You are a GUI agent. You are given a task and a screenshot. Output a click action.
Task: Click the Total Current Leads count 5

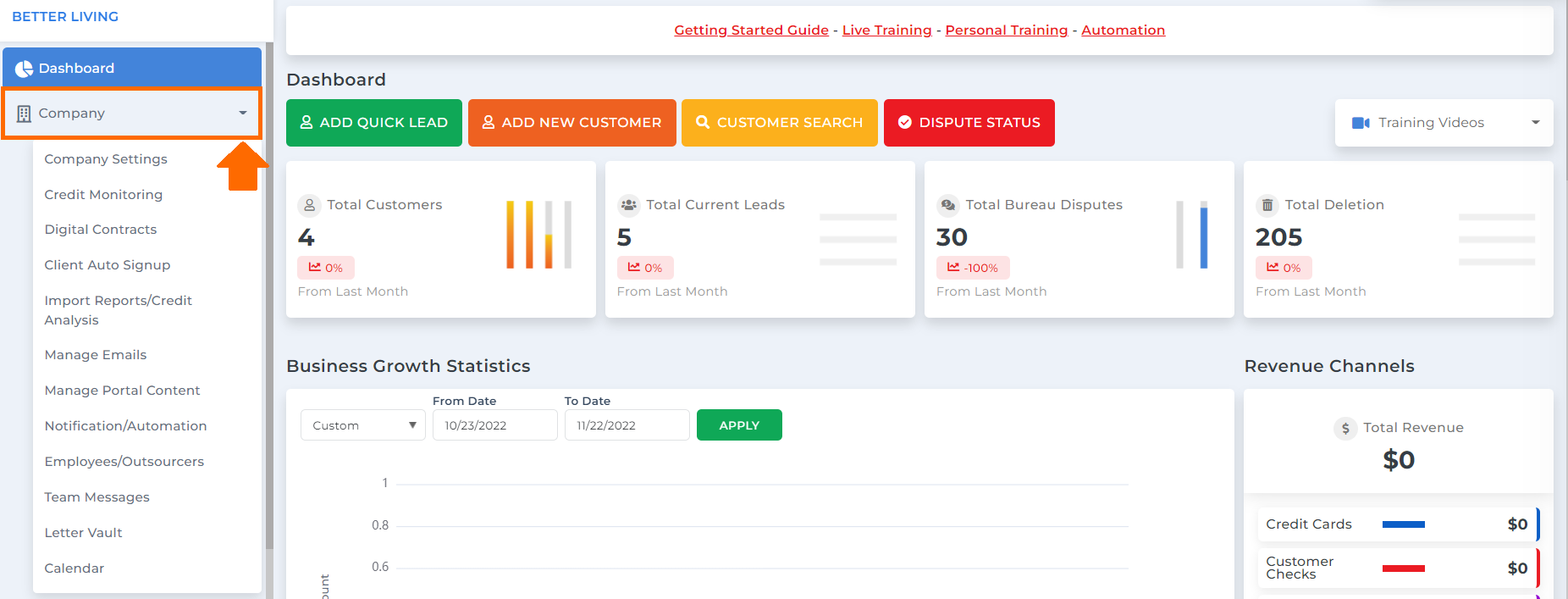[x=625, y=238]
